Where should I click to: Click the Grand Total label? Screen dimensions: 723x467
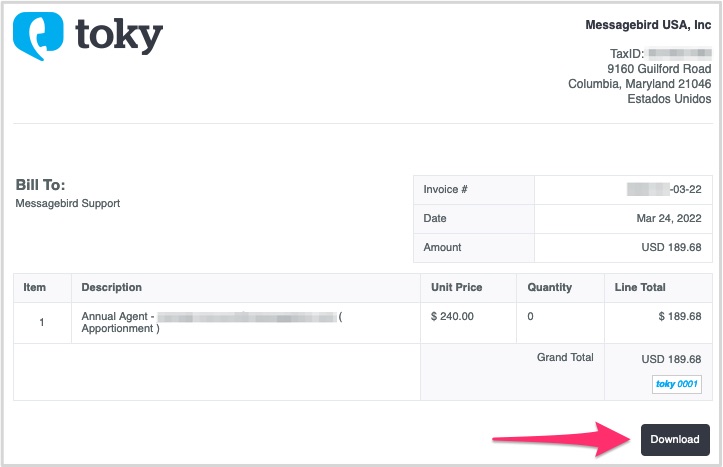coord(565,357)
